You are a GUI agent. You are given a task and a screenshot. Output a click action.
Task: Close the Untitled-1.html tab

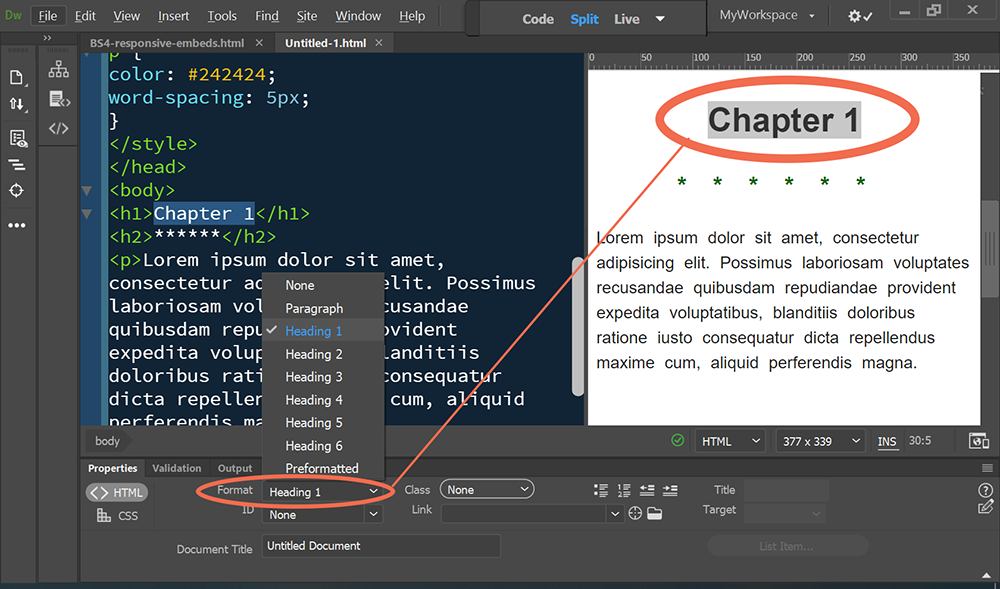click(x=379, y=43)
